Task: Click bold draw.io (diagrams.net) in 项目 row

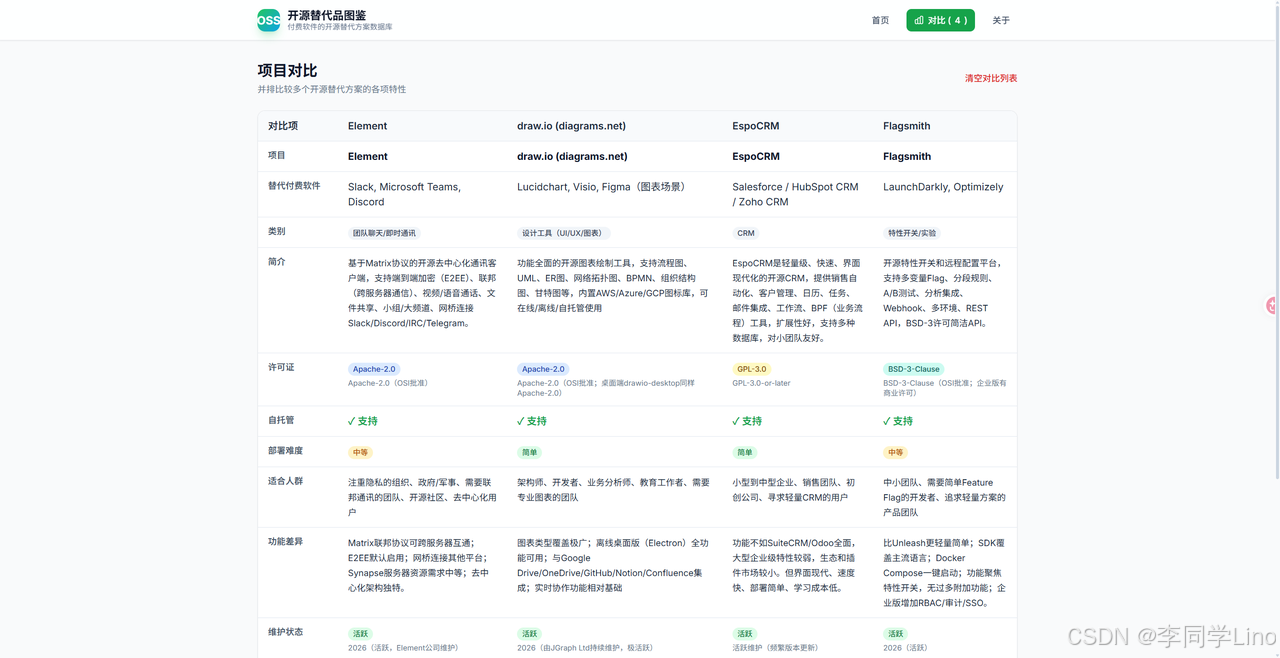Action: (x=572, y=156)
